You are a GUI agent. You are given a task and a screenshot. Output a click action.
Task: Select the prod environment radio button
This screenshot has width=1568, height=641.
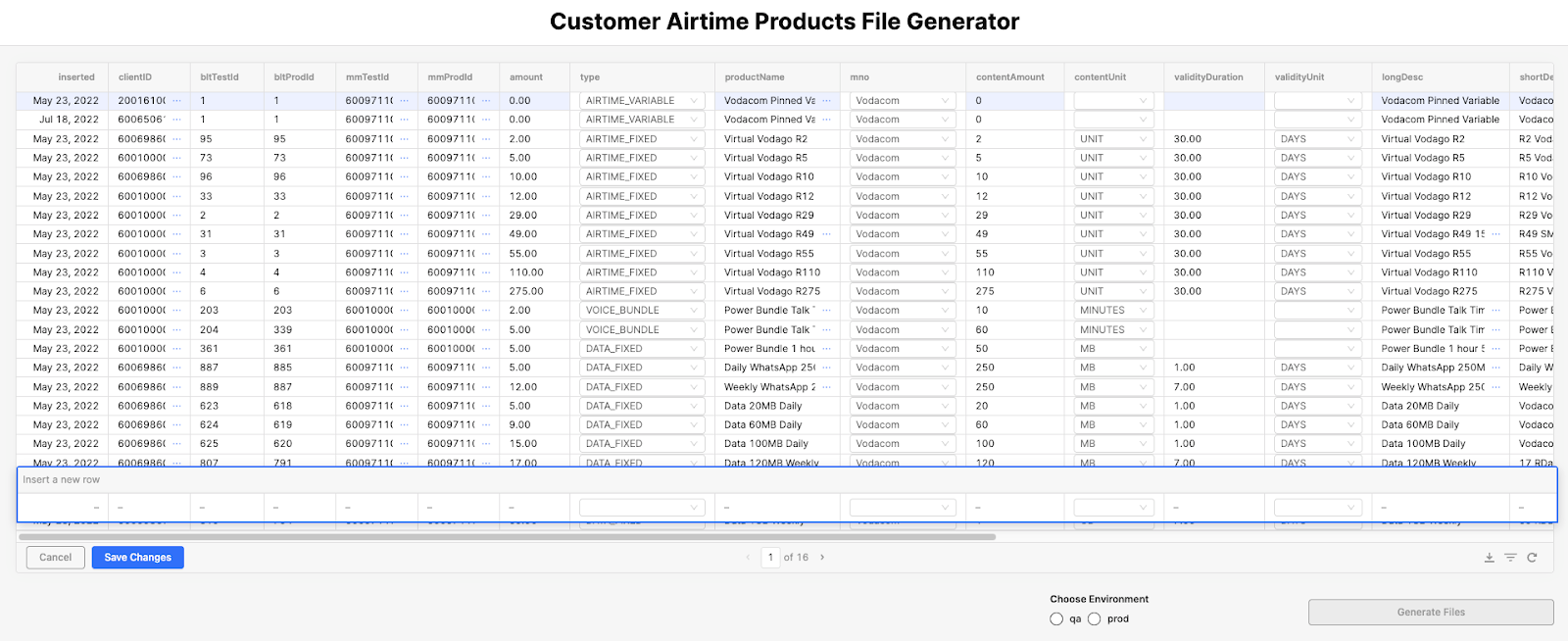1095,619
